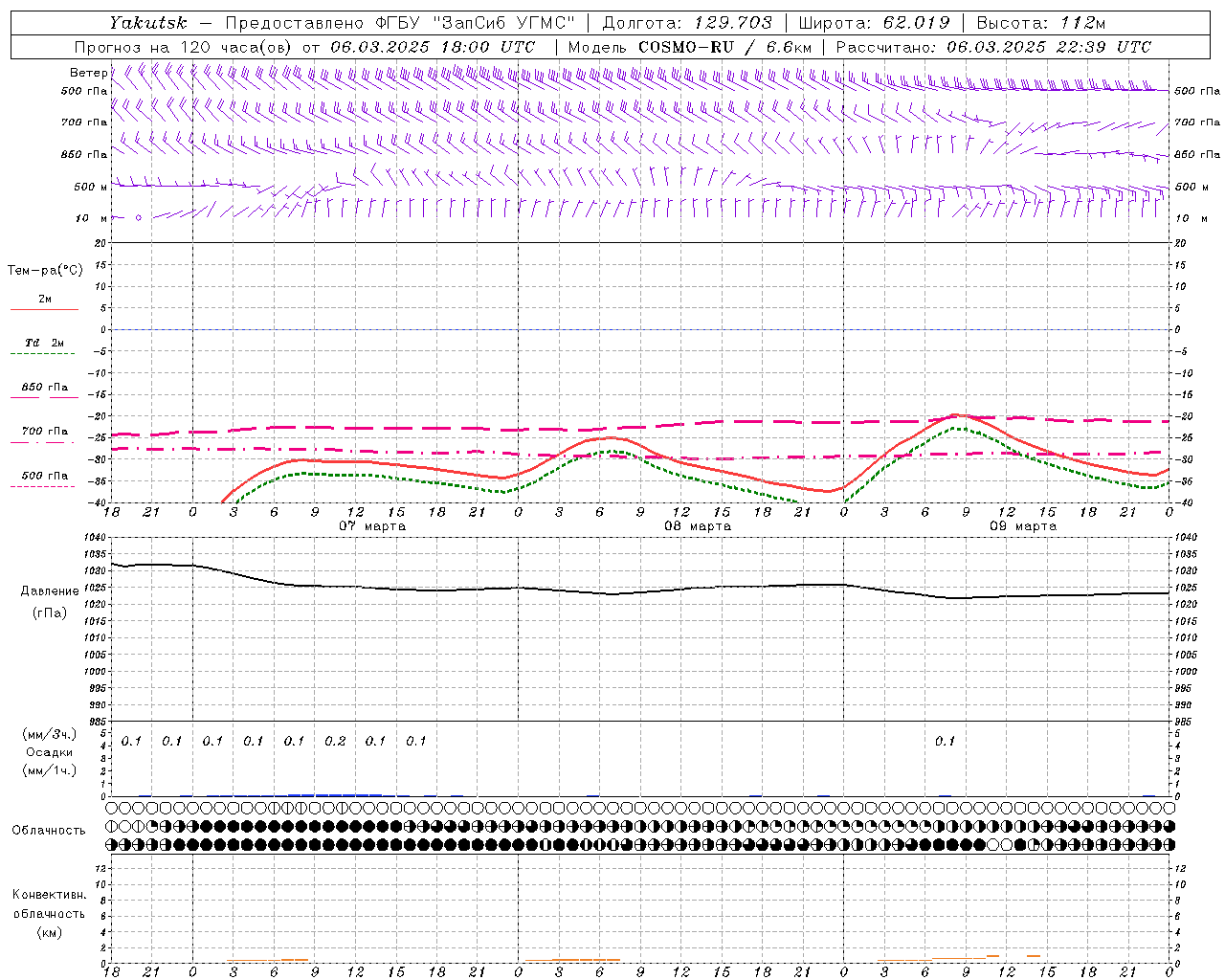Click the 700 гПа temperature legend entry
This screenshot has height=980, width=1225.
tap(44, 434)
